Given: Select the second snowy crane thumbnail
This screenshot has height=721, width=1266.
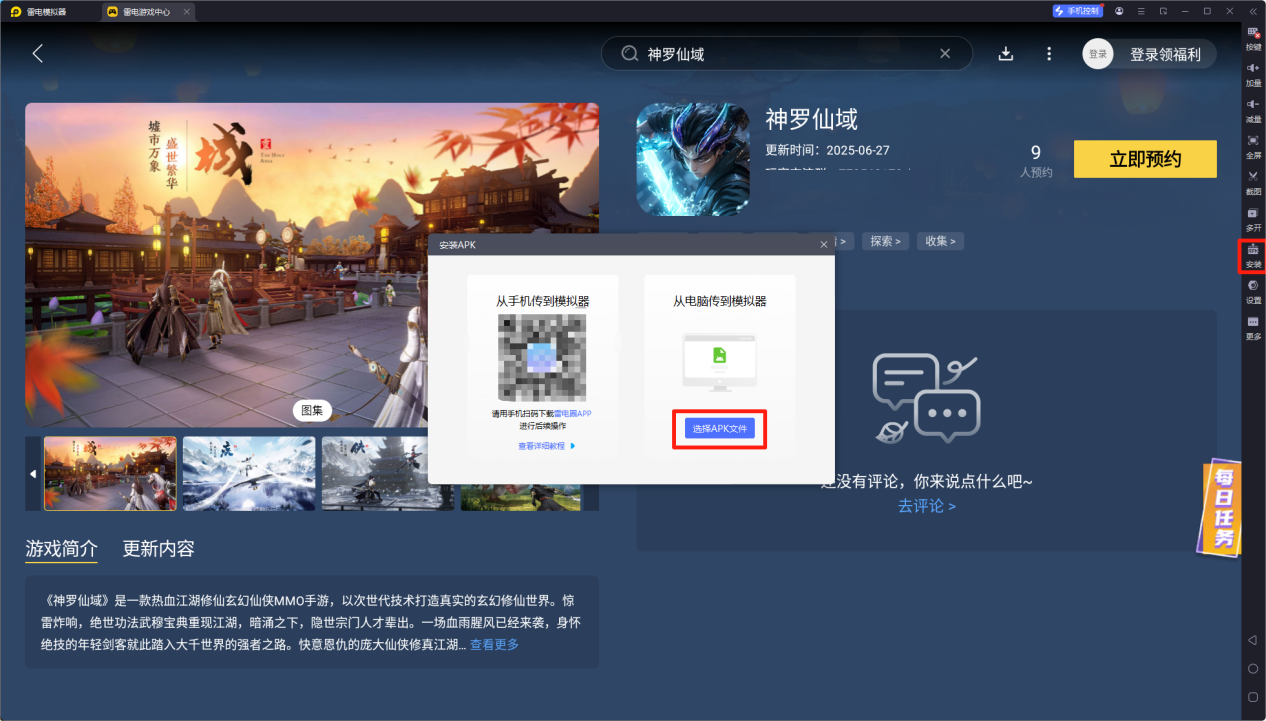Looking at the screenshot, I should click(249, 473).
